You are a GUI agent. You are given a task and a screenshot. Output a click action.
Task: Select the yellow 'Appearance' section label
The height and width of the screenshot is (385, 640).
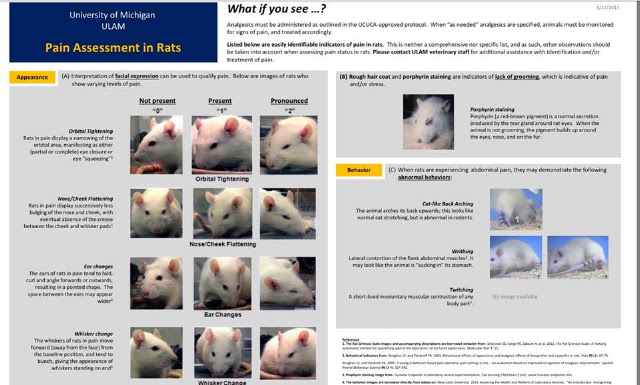click(32, 77)
